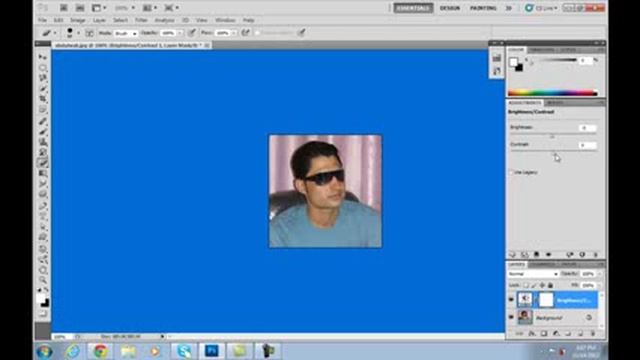Select the Essentials workspace button
Image resolution: width=640 pixels, height=360 pixels.
(x=413, y=8)
